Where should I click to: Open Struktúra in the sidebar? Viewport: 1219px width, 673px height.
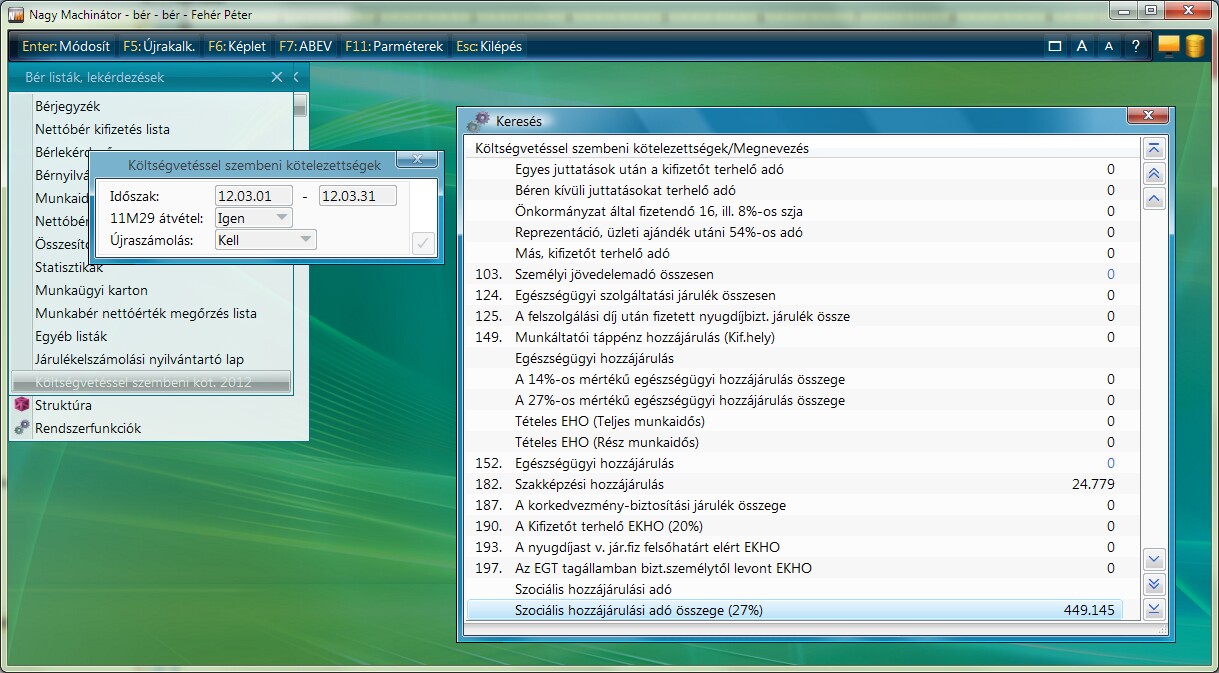coord(63,405)
